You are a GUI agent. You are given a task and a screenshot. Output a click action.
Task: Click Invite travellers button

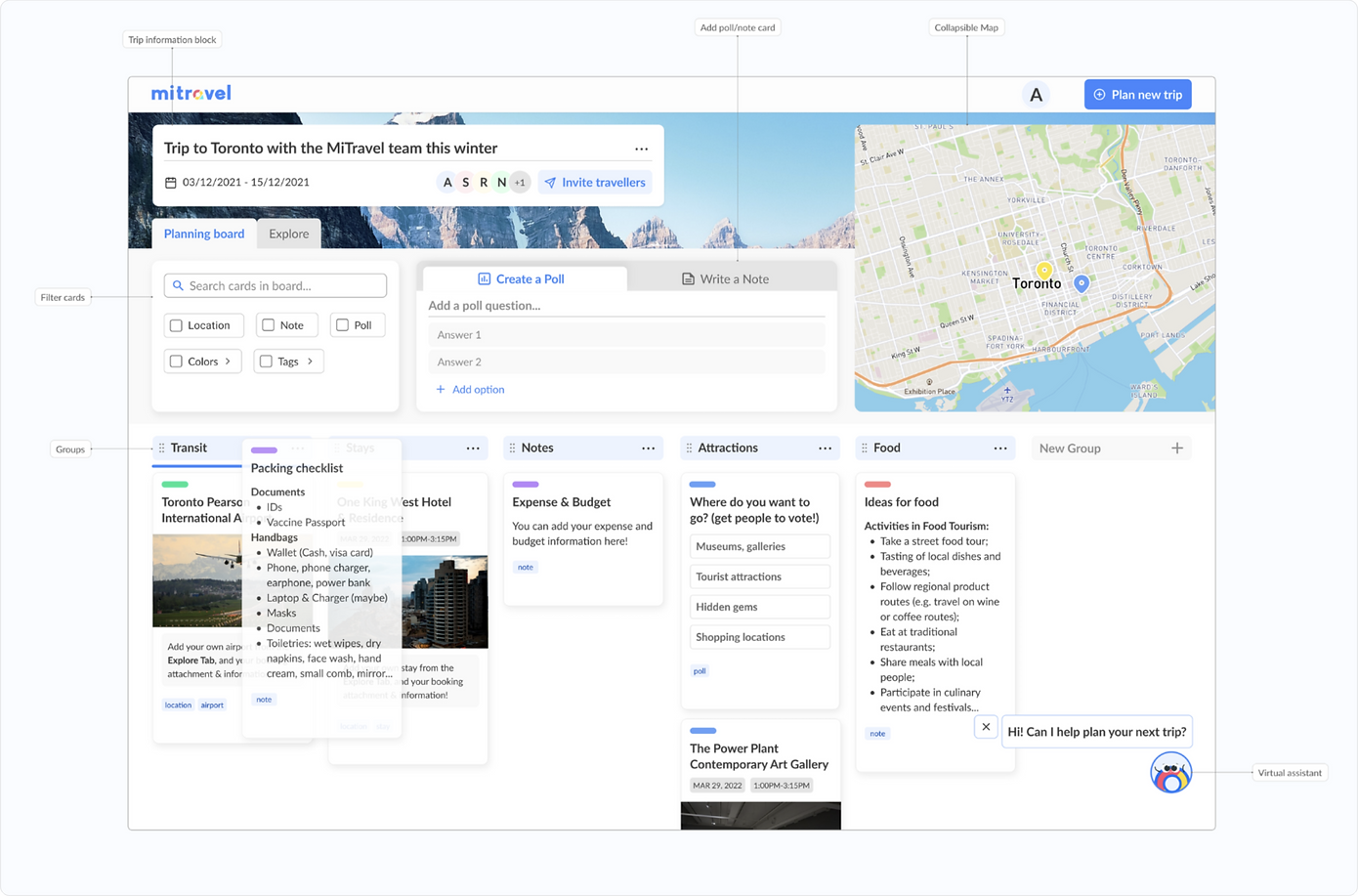click(595, 183)
